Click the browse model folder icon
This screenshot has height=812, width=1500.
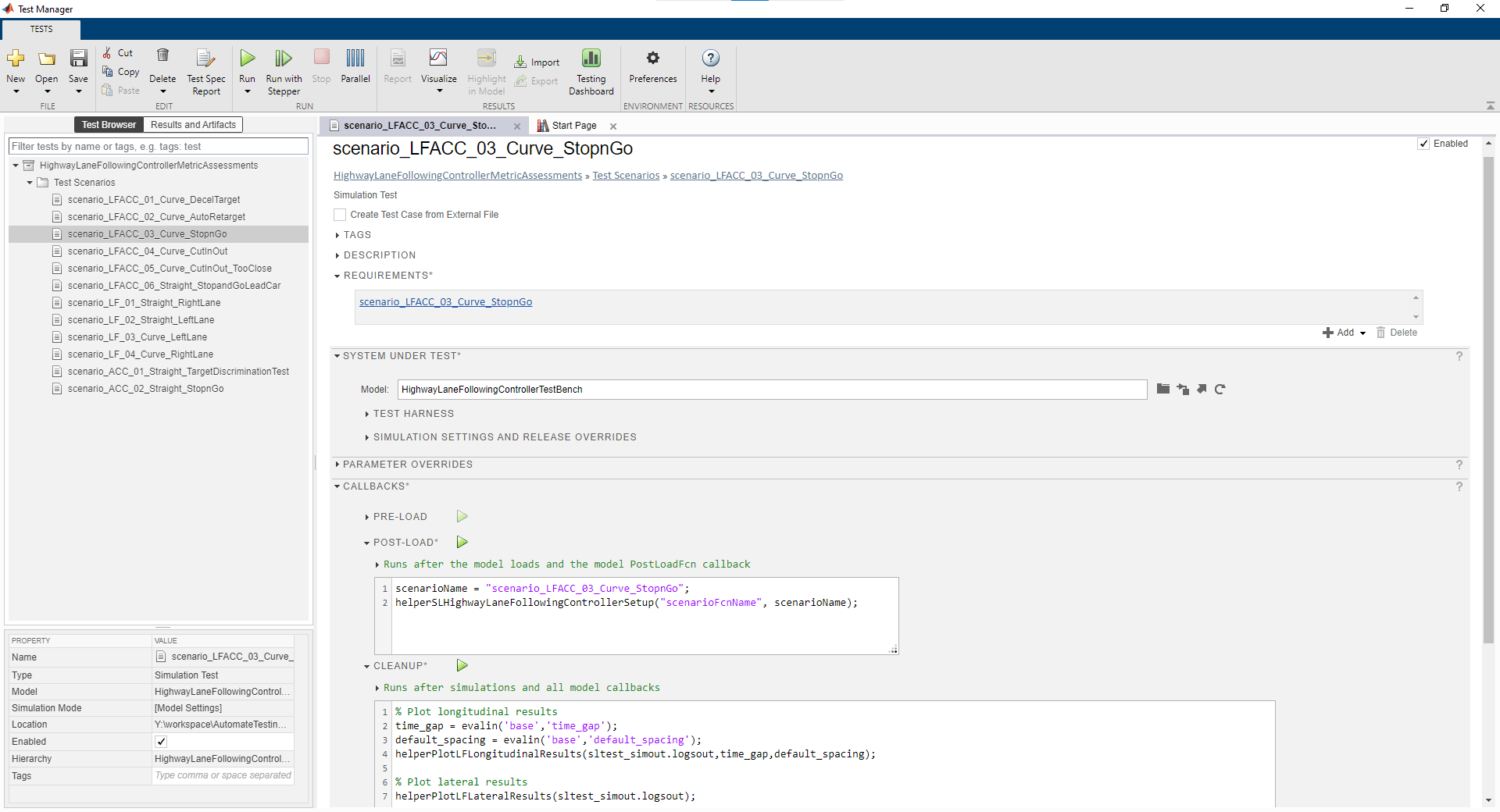(1163, 390)
